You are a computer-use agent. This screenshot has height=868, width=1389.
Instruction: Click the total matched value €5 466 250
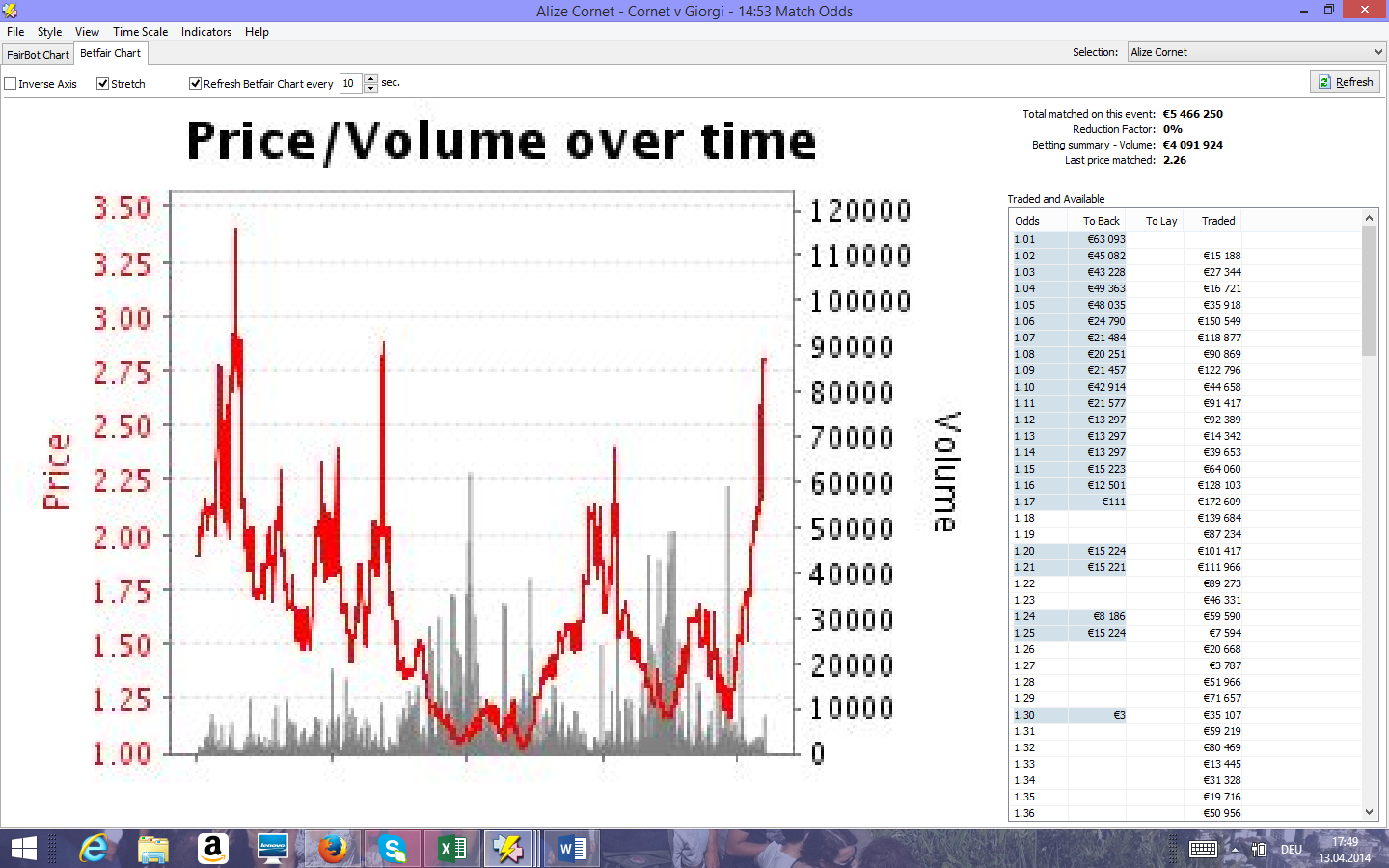tap(1193, 114)
